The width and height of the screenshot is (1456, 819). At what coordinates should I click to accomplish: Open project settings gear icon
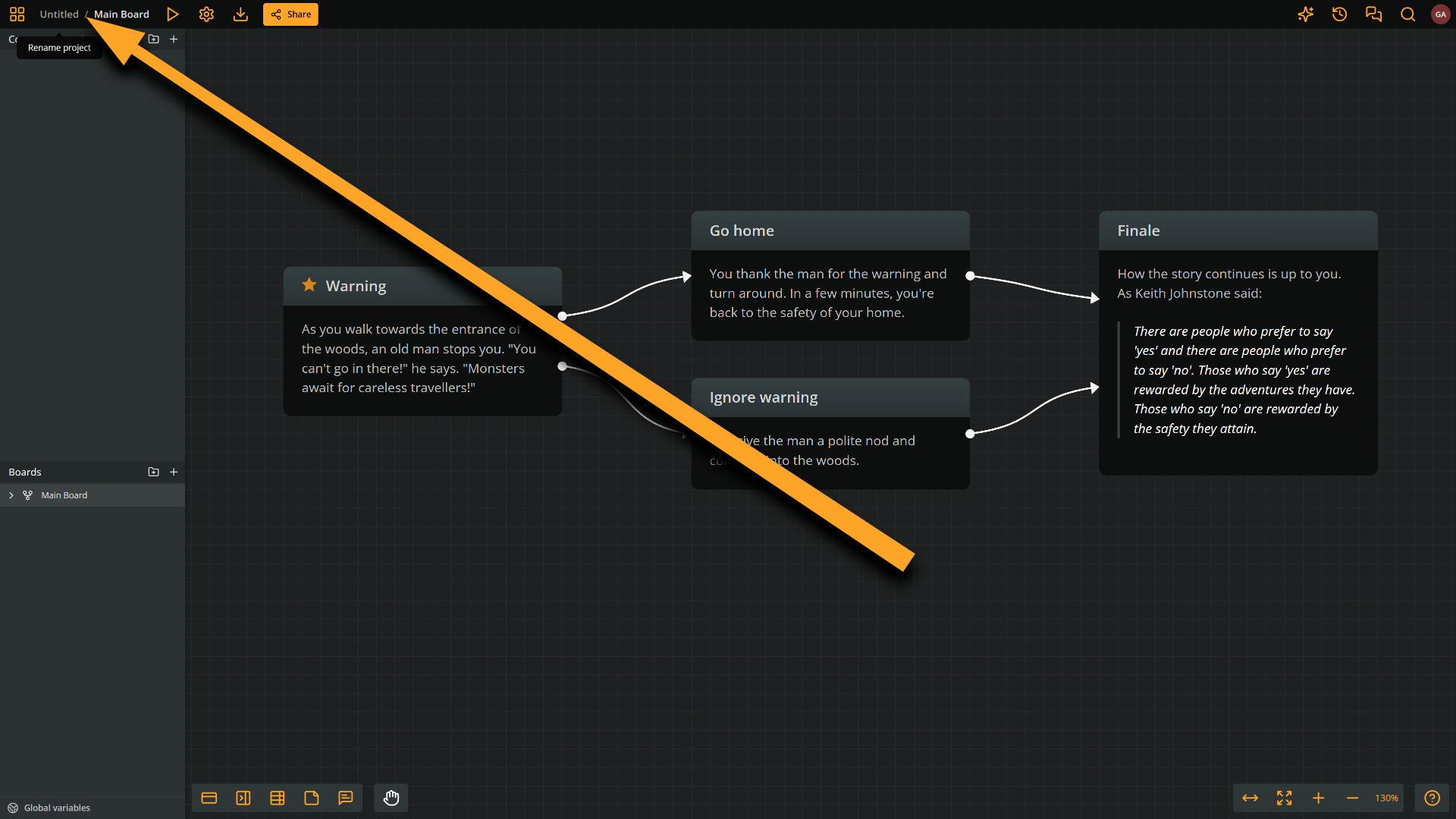[x=206, y=14]
